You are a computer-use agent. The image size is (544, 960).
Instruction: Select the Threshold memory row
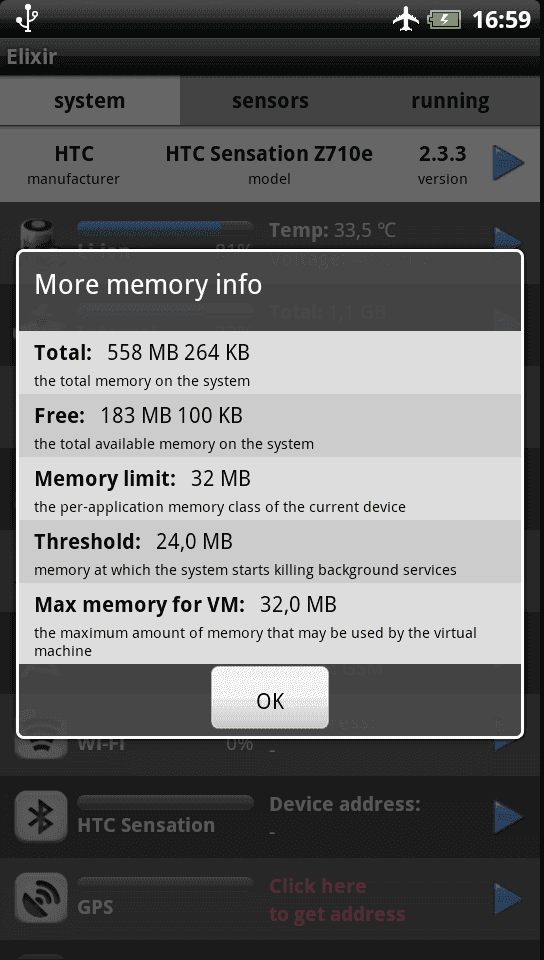[x=270, y=552]
